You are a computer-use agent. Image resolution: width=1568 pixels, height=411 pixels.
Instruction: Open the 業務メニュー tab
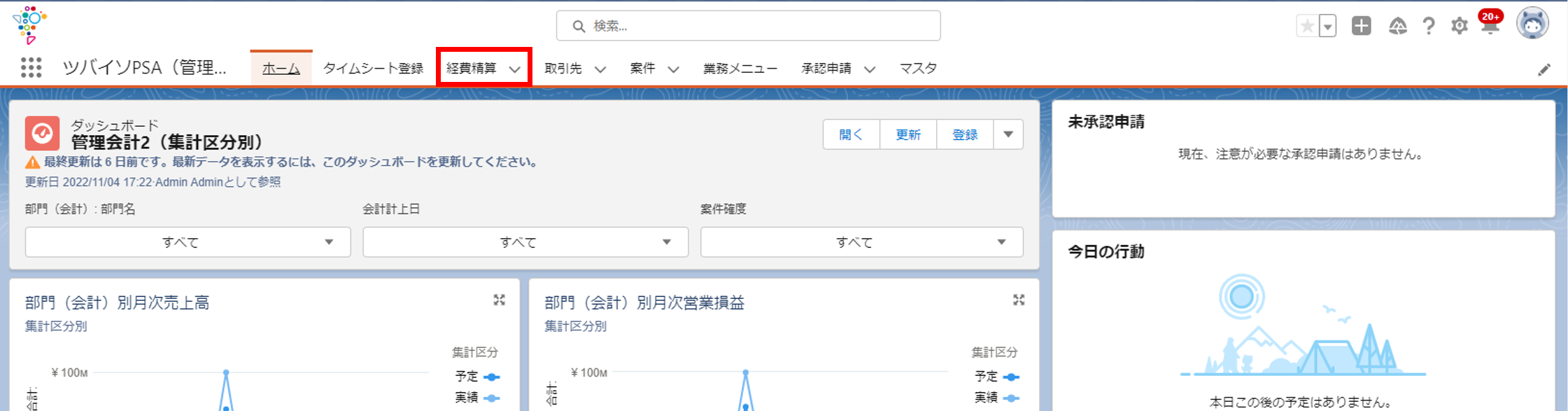click(x=740, y=69)
